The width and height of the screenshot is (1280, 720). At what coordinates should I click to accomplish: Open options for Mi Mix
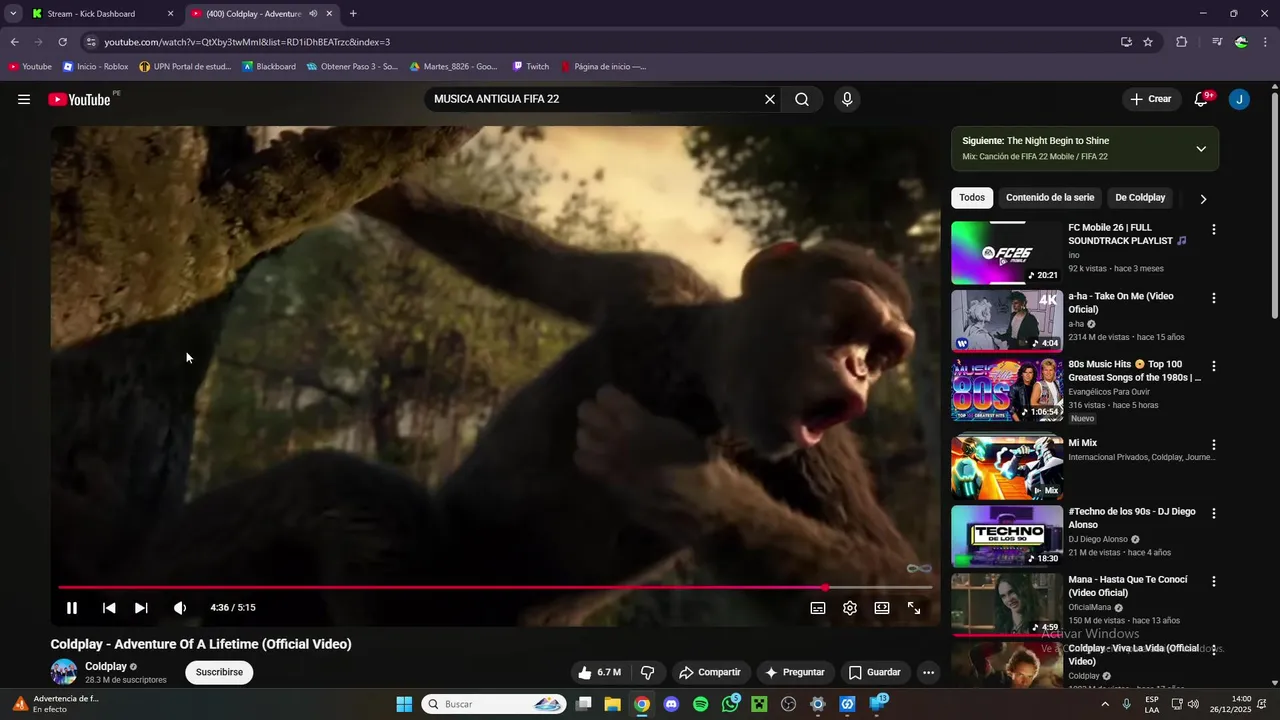(1214, 444)
